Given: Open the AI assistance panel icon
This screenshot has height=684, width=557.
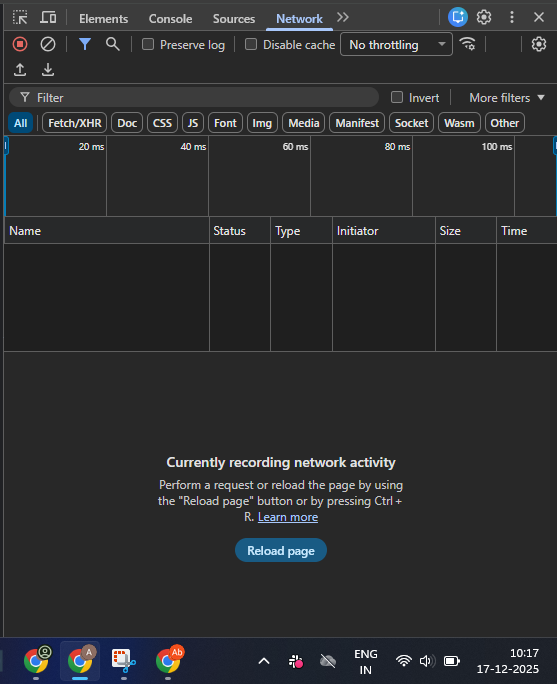Looking at the screenshot, I should (x=458, y=17).
